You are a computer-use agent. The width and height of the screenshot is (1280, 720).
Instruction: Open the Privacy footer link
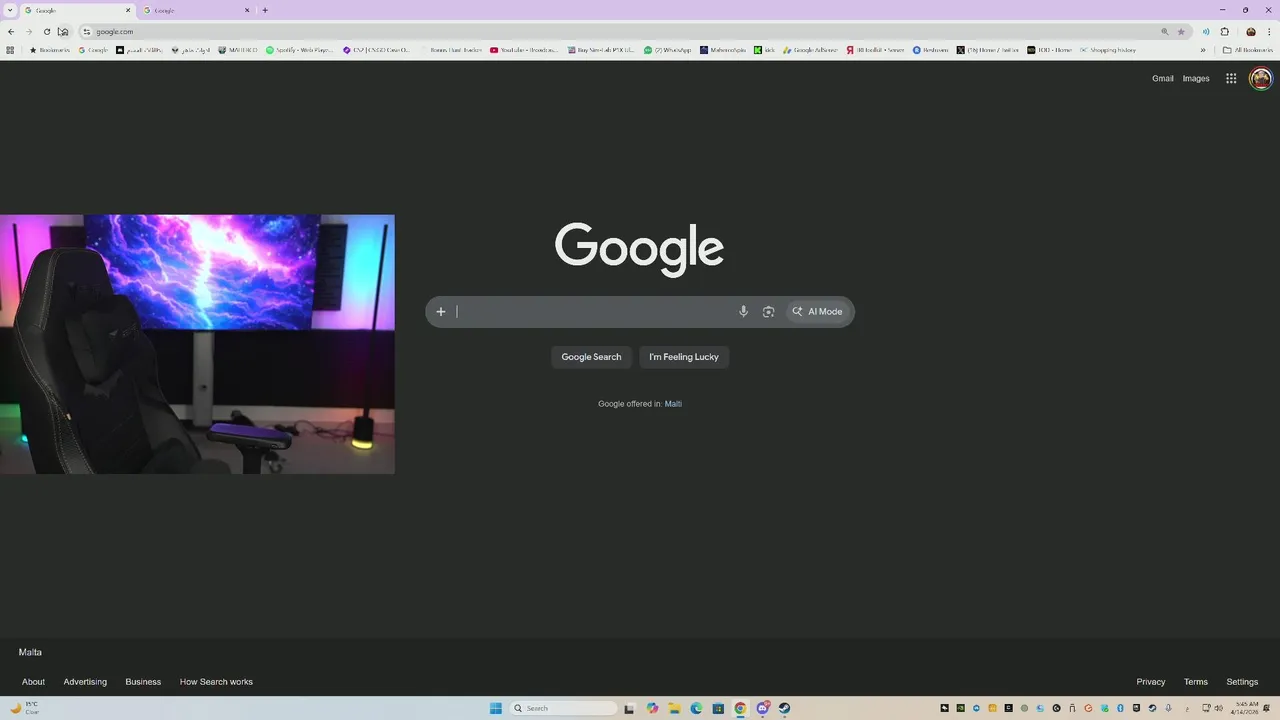point(1151,682)
